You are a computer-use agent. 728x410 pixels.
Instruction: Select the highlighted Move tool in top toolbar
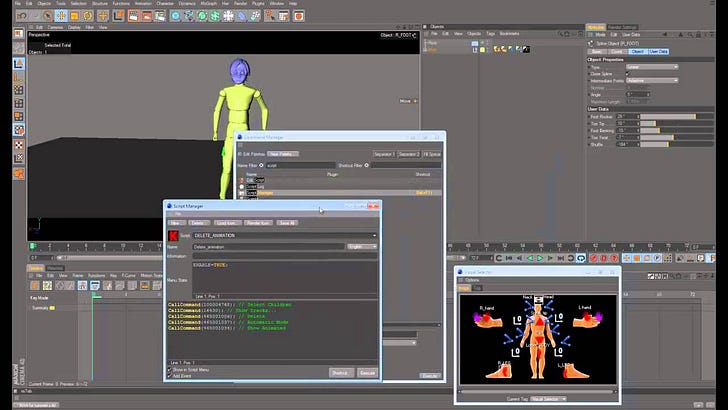(61, 16)
